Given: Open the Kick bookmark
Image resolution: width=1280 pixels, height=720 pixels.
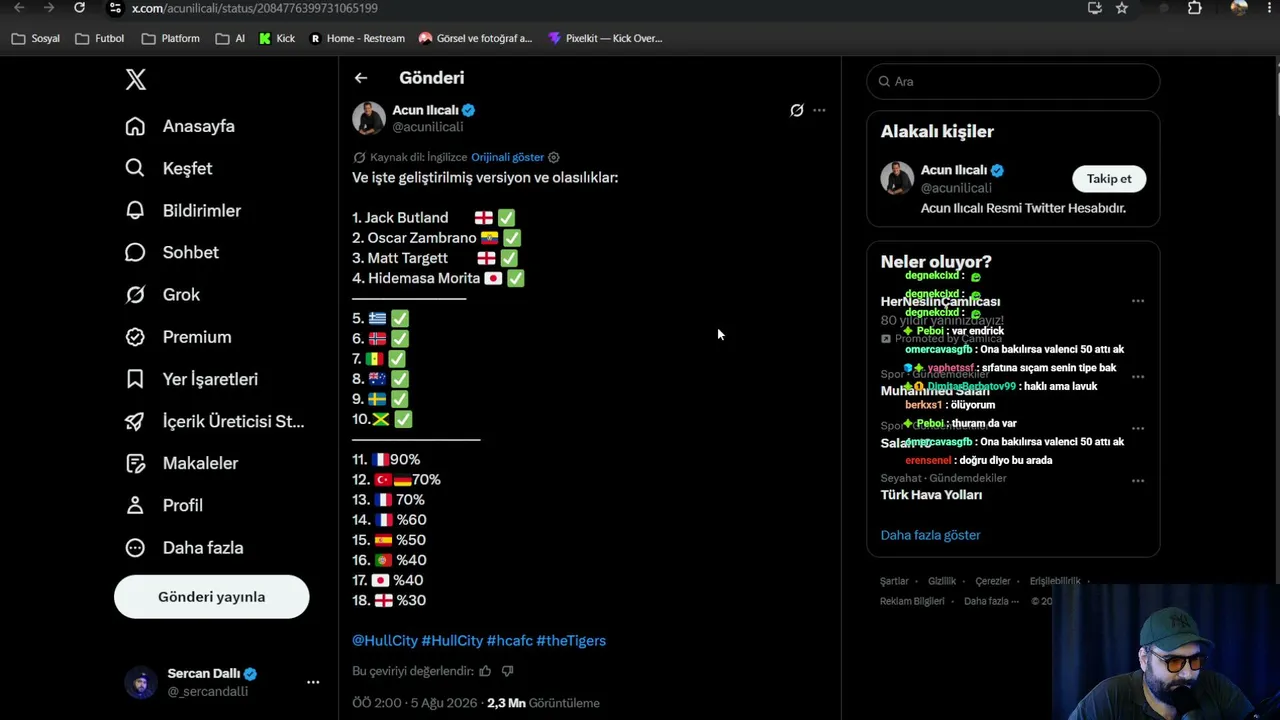Looking at the screenshot, I should [277, 39].
